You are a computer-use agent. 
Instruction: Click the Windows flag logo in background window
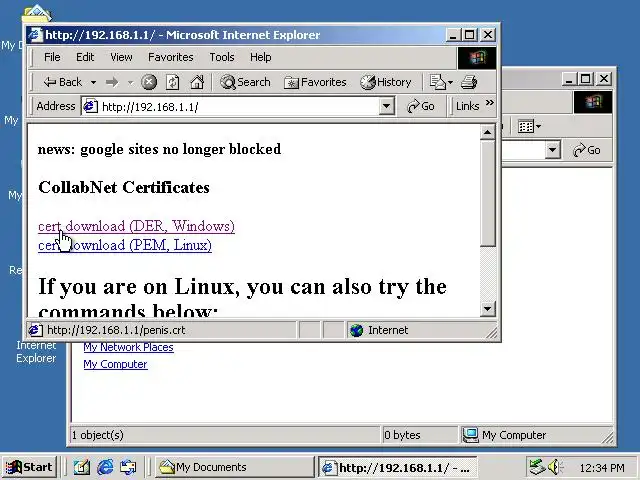pos(593,102)
